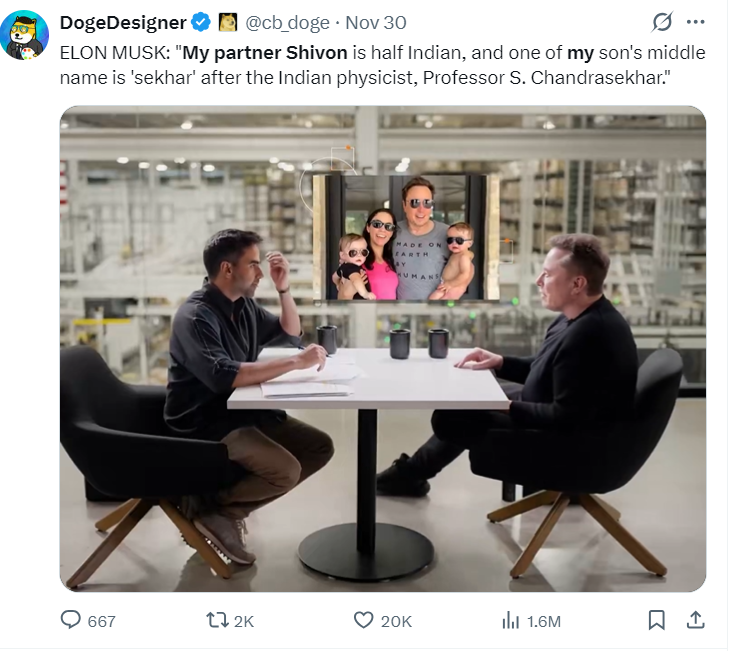Image resolution: width=735 pixels, height=651 pixels.
Task: Click the reply speech bubble icon
Action: tap(71, 620)
